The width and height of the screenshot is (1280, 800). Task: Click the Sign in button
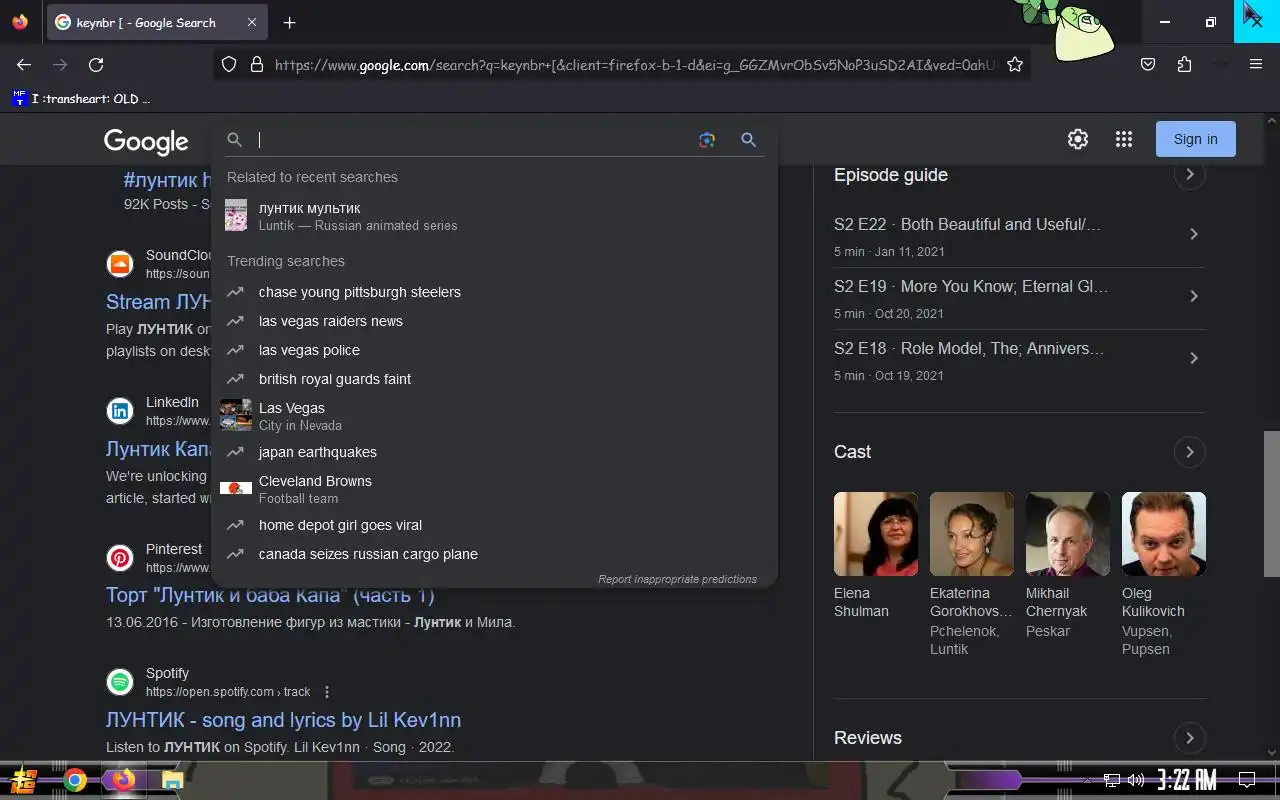point(1196,139)
